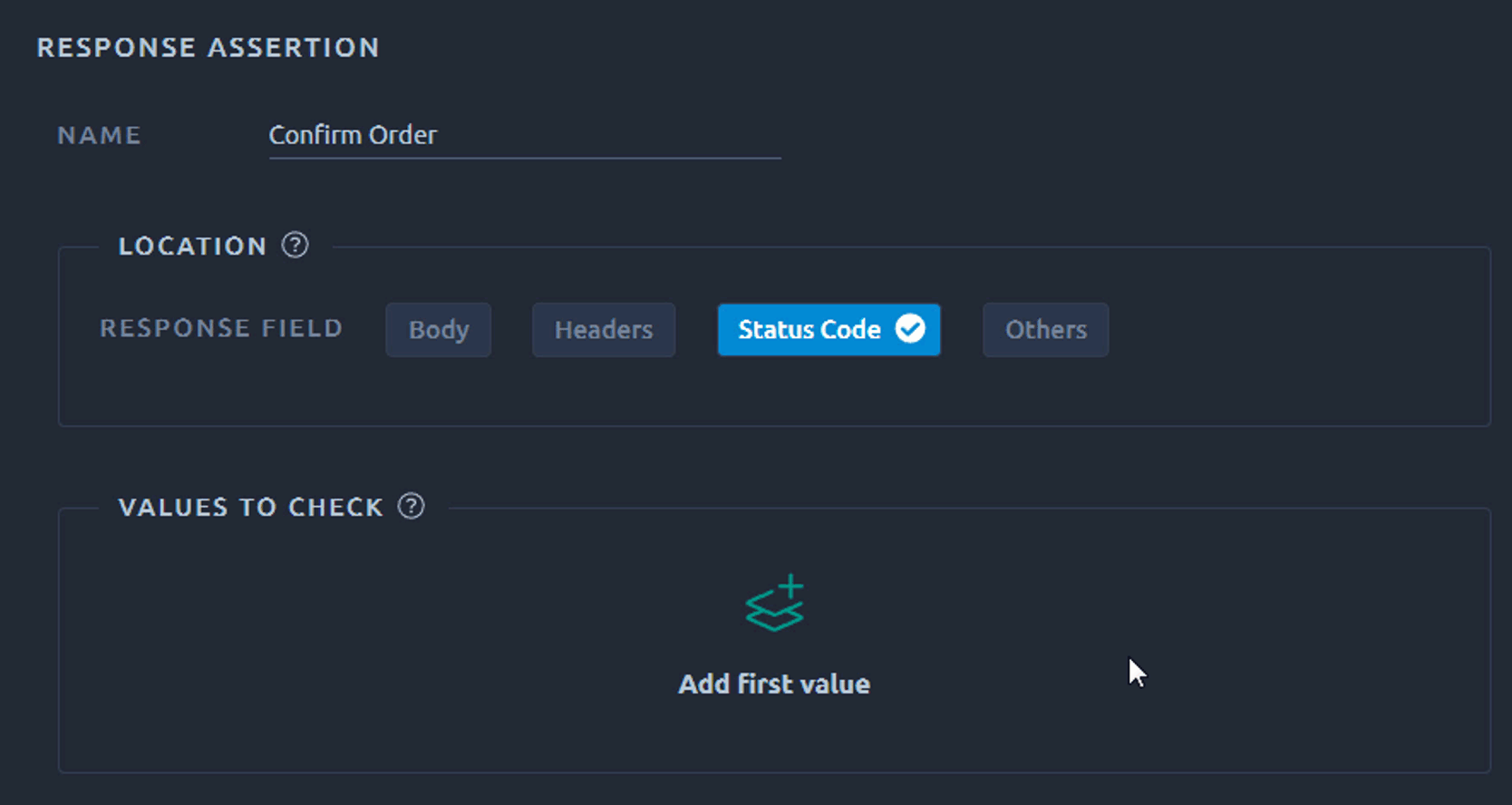The width and height of the screenshot is (1512, 805).
Task: Place cursor after the word Order in name field
Action: tap(440, 135)
